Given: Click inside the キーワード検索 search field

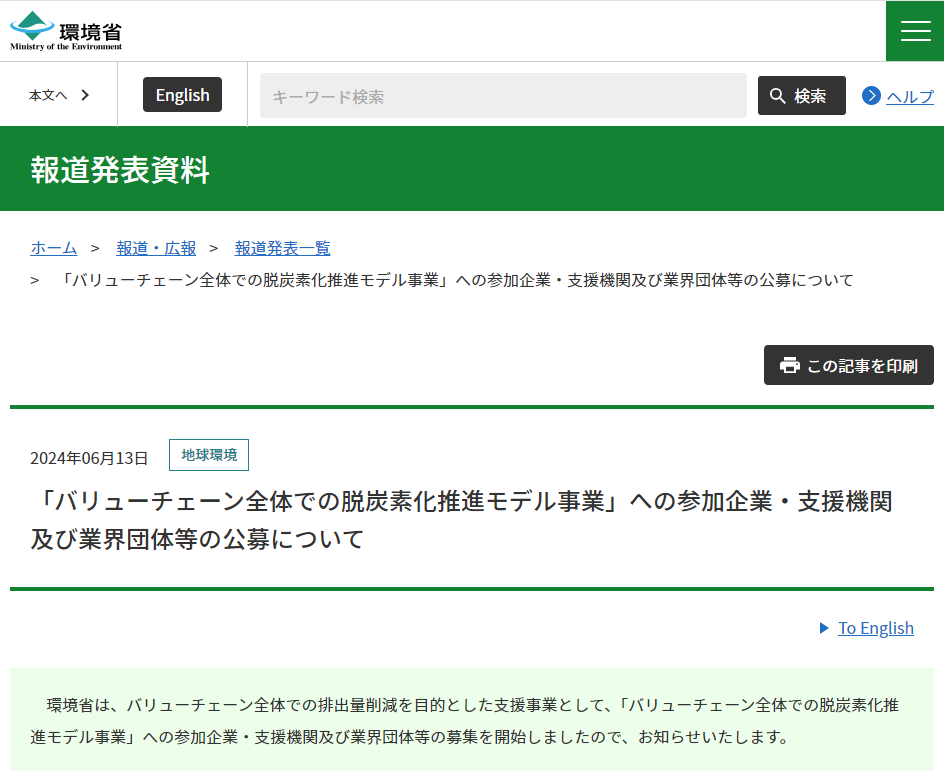Looking at the screenshot, I should point(500,95).
